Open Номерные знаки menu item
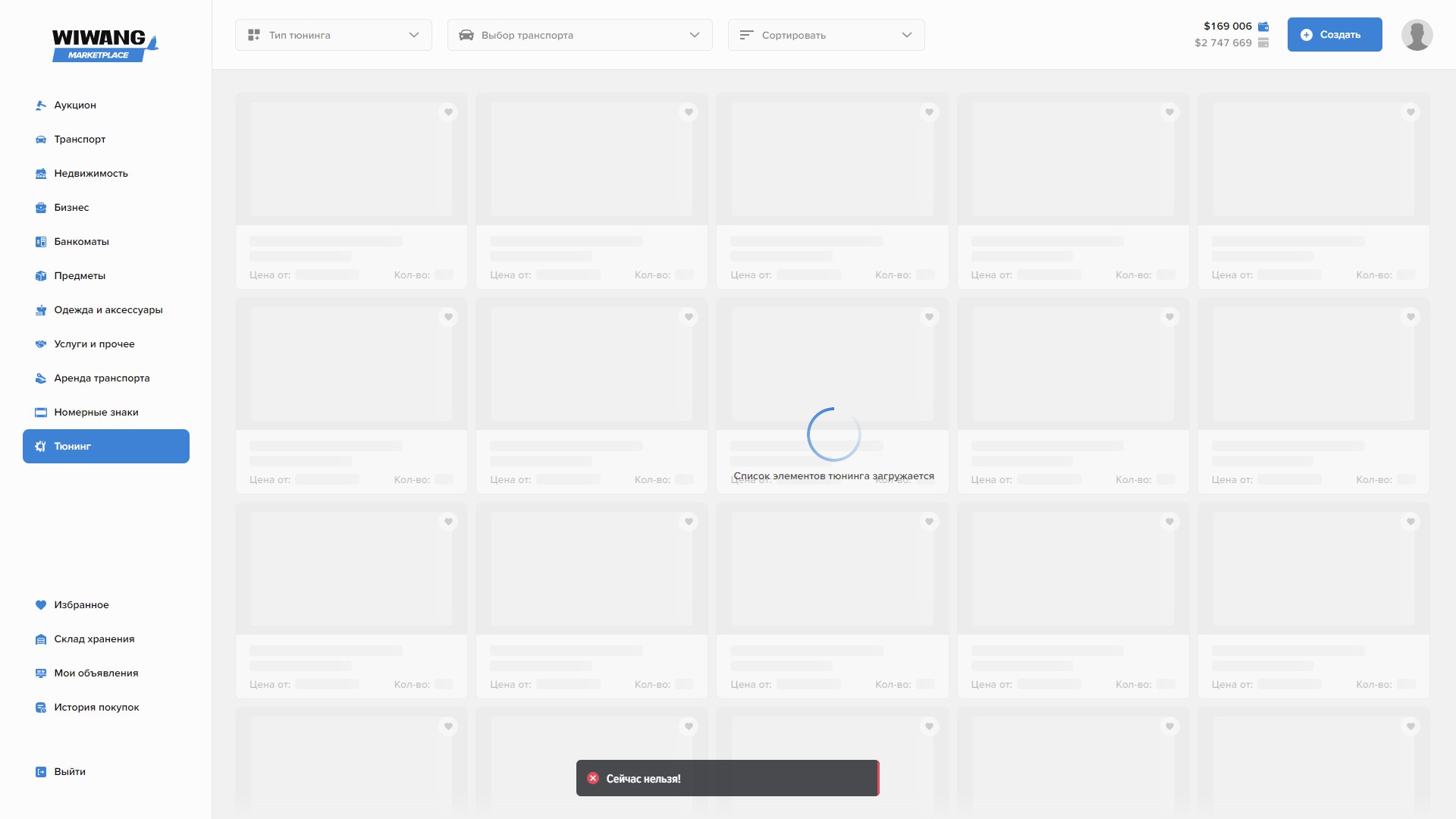This screenshot has height=819, width=1456. click(96, 413)
